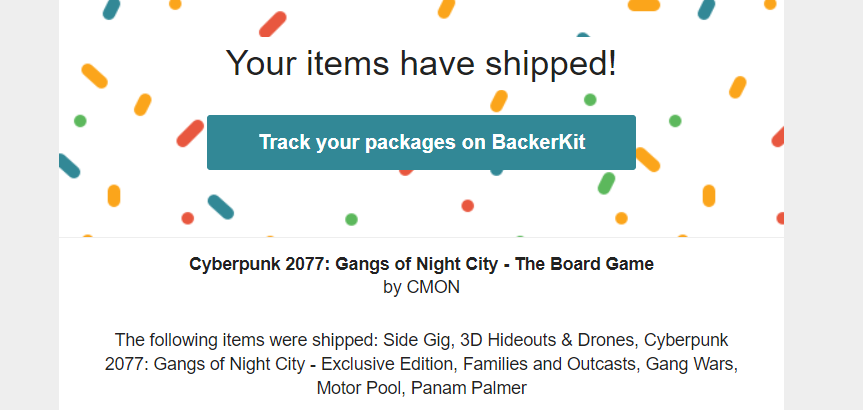
Task: Click the orange confetti pill left of the heading
Action: (x=94, y=76)
